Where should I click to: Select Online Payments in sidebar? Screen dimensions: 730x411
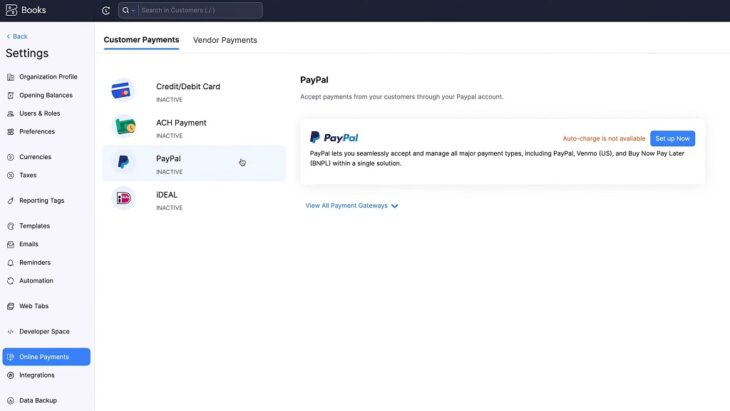(x=46, y=357)
